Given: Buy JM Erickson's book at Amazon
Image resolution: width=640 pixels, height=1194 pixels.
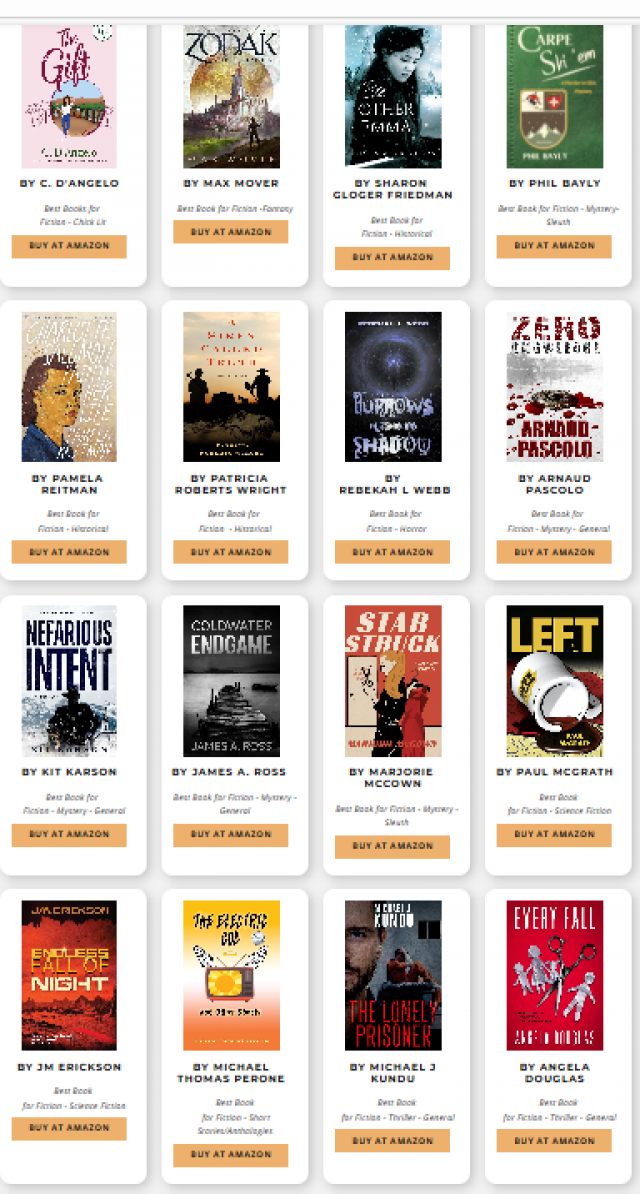Looking at the screenshot, I should tap(69, 1128).
